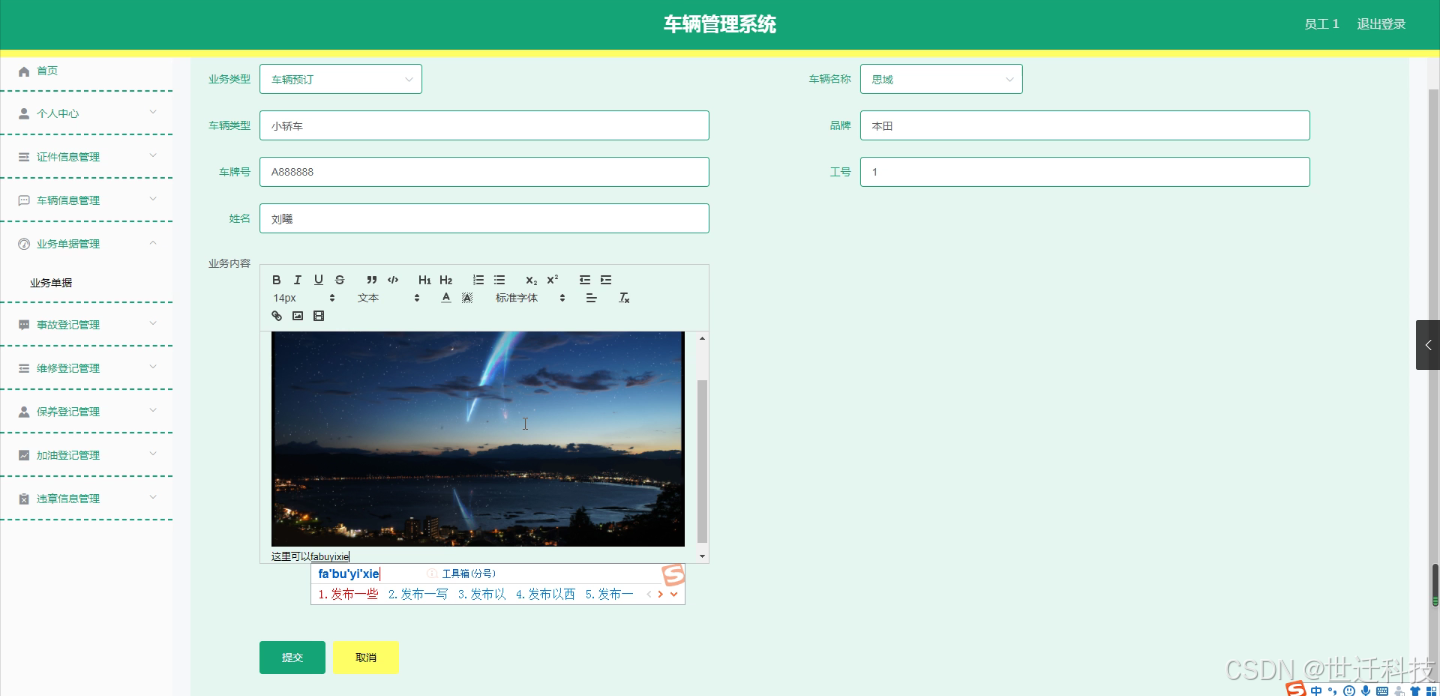This screenshot has width=1440, height=696.
Task: Select 业务单据 in the sidebar
Action: [60, 282]
